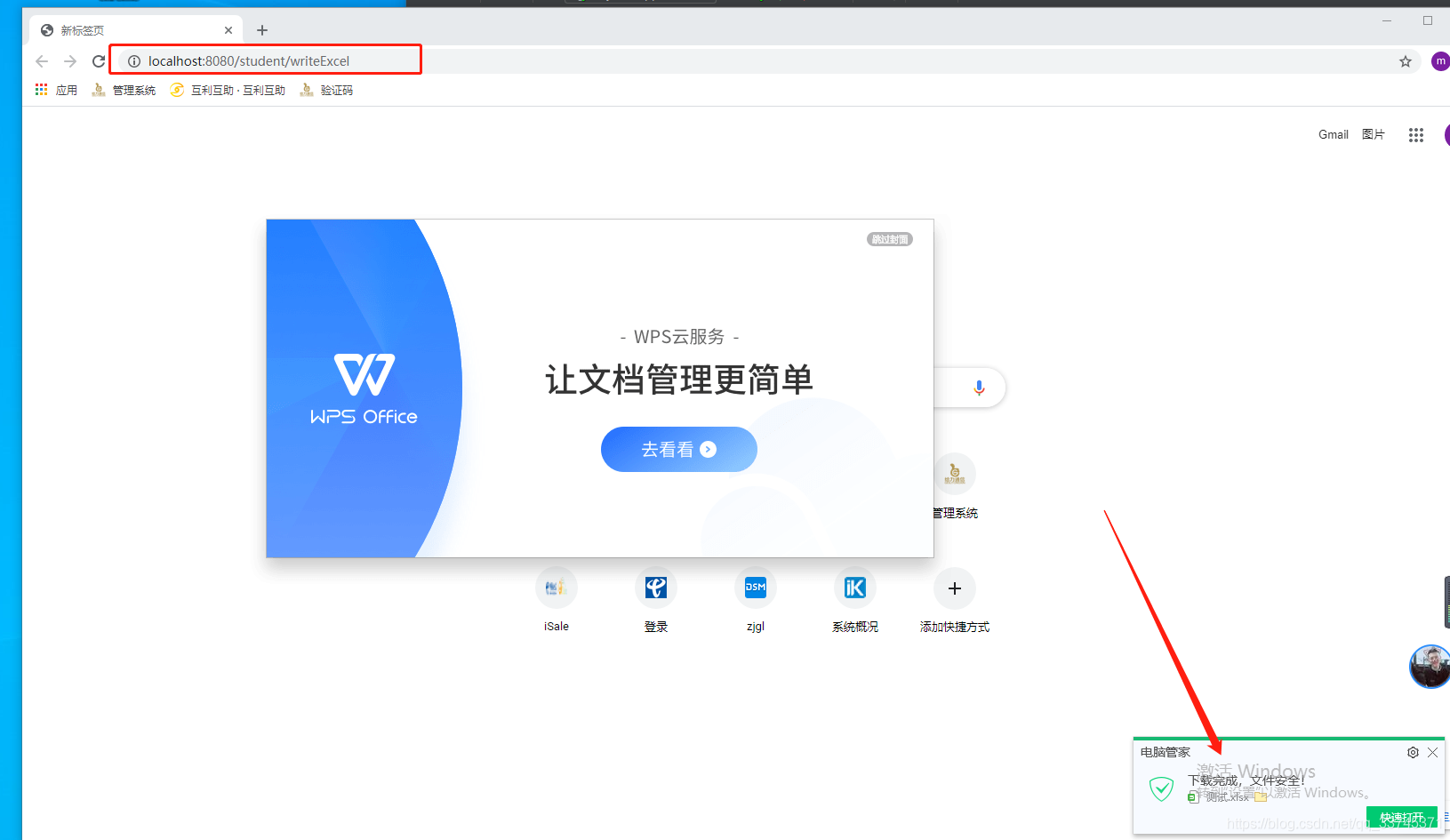Open the 管理系统 shortcut tile
Screen dimensions: 1450x840
click(955, 486)
